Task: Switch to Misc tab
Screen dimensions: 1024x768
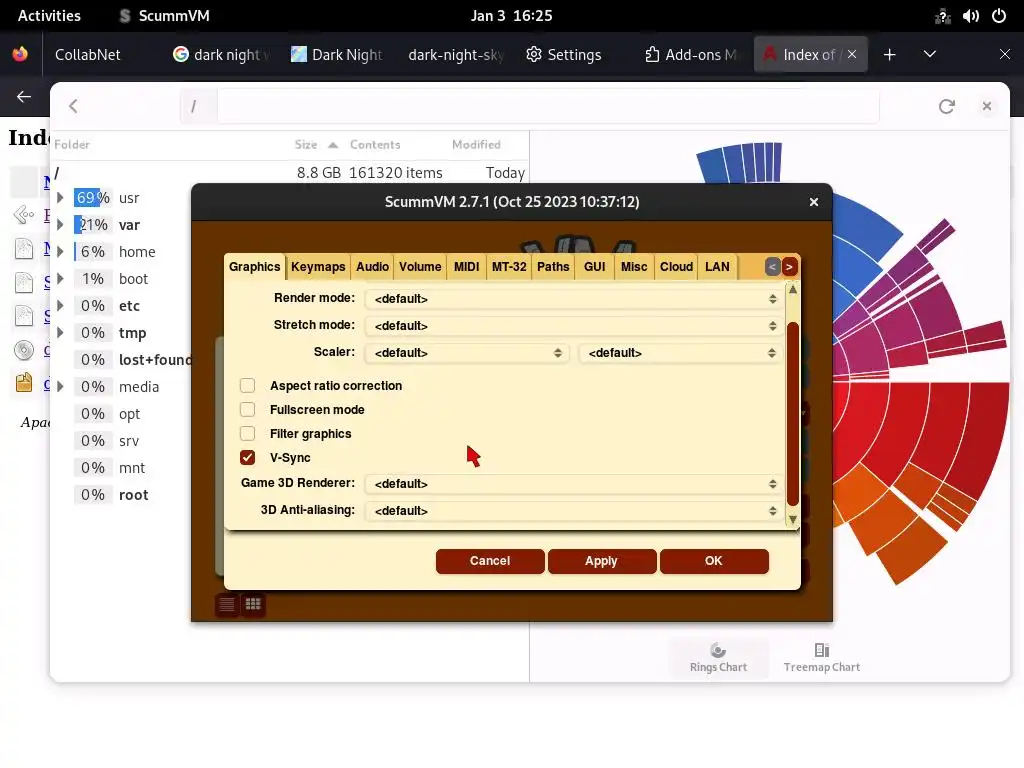Action: click(x=633, y=266)
